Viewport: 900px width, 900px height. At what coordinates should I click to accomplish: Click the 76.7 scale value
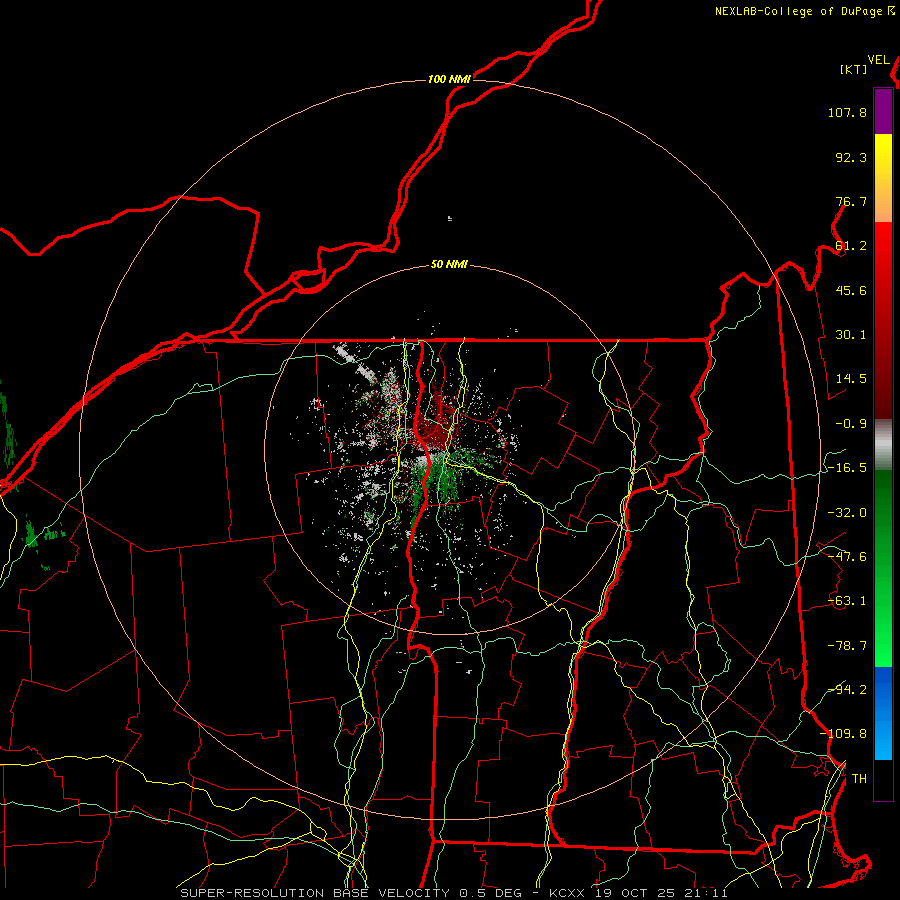click(x=851, y=201)
